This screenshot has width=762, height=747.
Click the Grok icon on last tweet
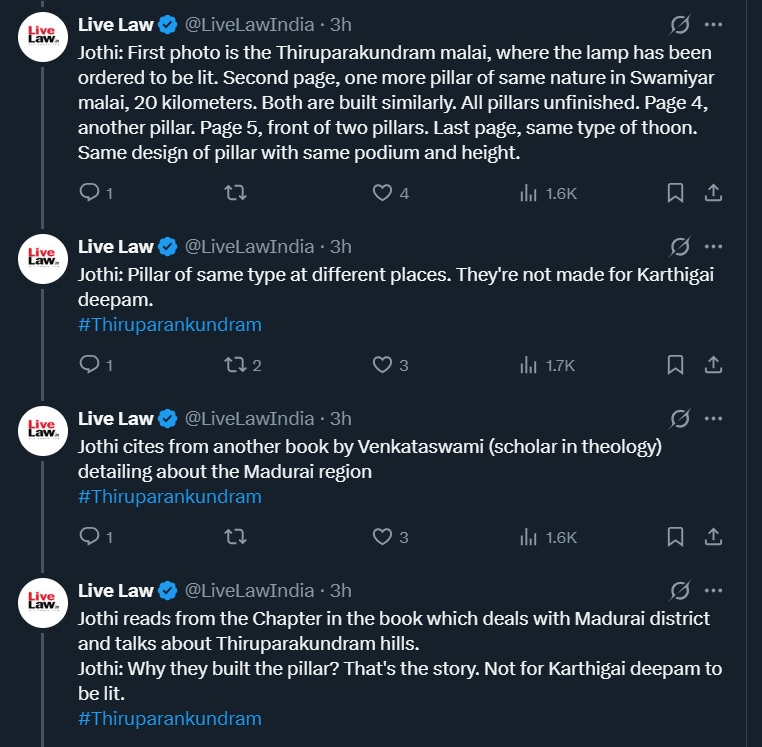click(x=679, y=590)
